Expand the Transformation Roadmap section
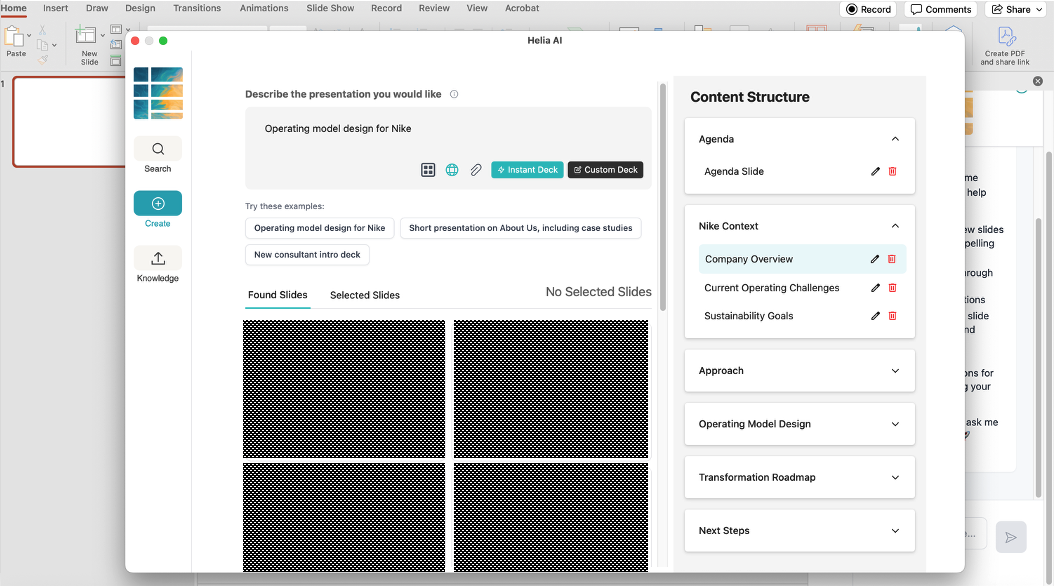The width and height of the screenshot is (1054, 586). [895, 478]
